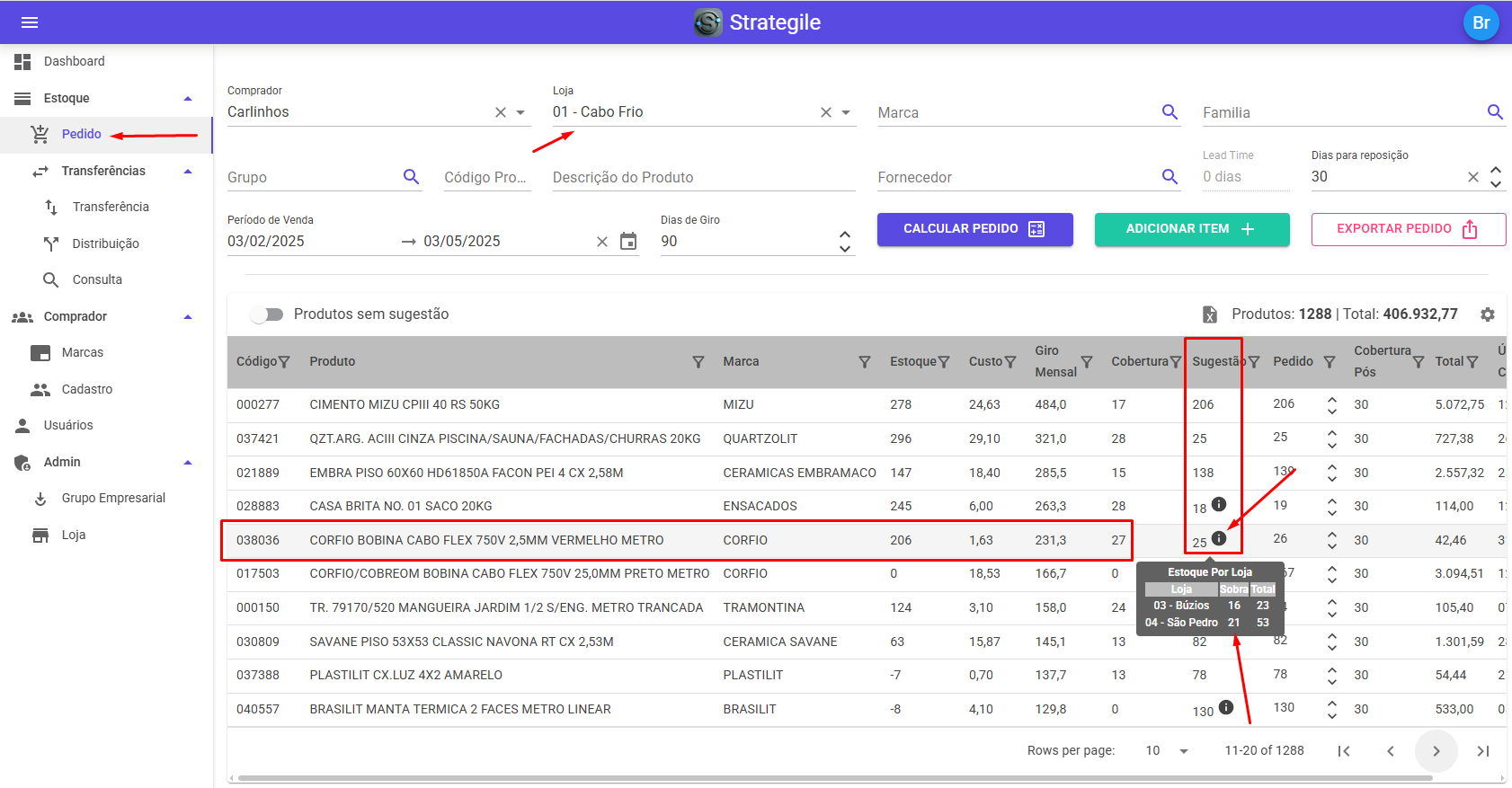The width and height of the screenshot is (1512, 788).
Task: Collapse the Estoque sidebar section
Action: tap(188, 98)
